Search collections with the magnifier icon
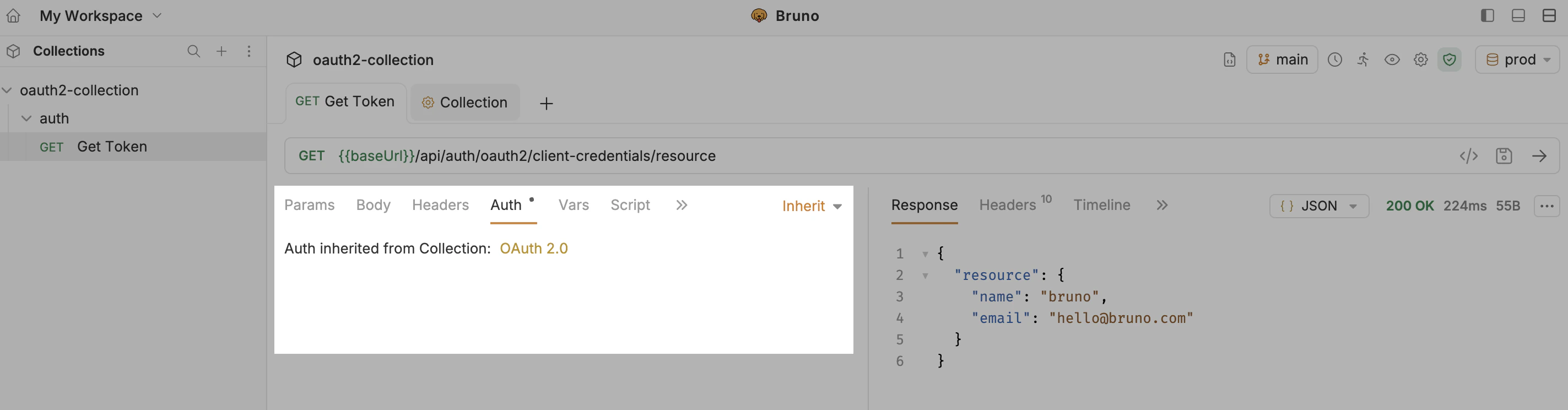Image resolution: width=1568 pixels, height=410 pixels. (x=193, y=51)
